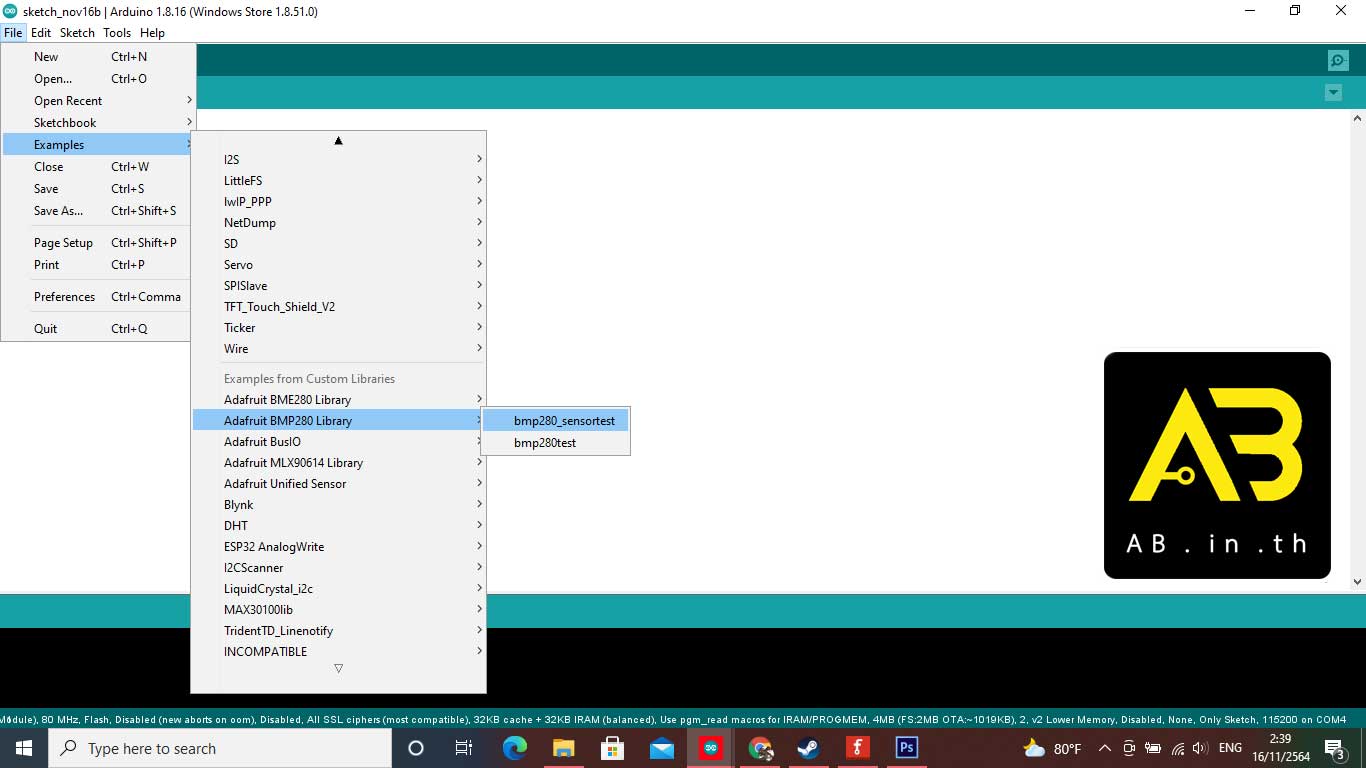Choose Close from the File menu
Screen dimensions: 1366x768
tap(98, 167)
